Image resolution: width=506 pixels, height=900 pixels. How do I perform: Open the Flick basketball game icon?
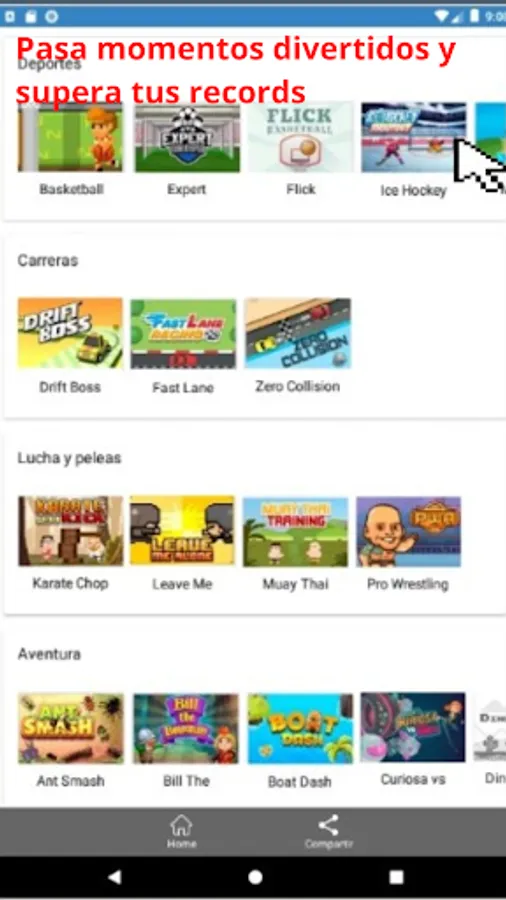(x=301, y=137)
